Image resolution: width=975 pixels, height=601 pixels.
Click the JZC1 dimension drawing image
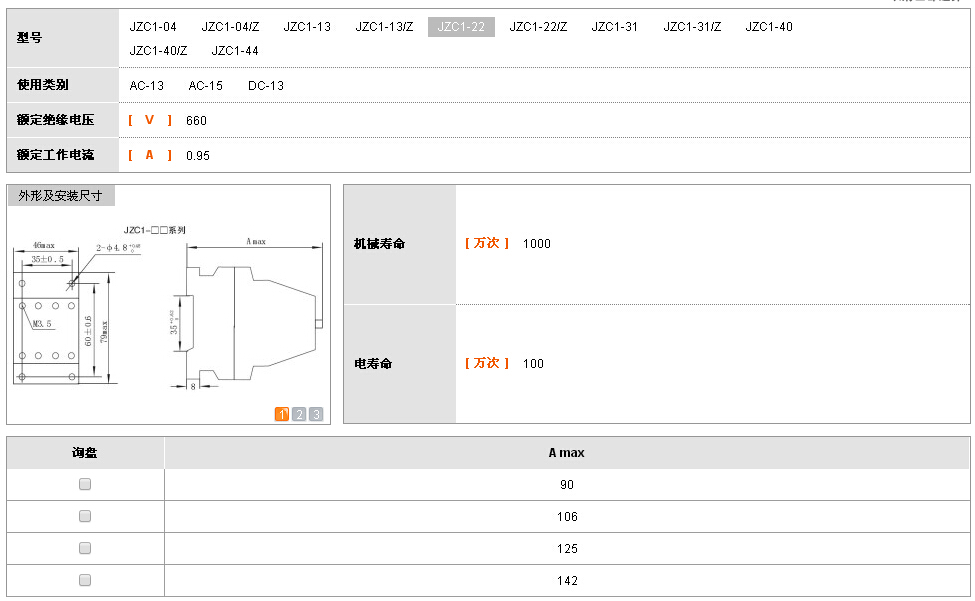coord(168,310)
